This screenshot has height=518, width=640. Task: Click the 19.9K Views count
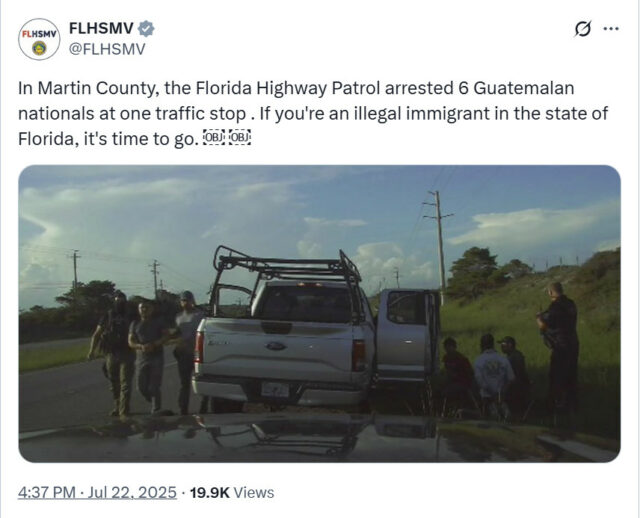pos(232,492)
